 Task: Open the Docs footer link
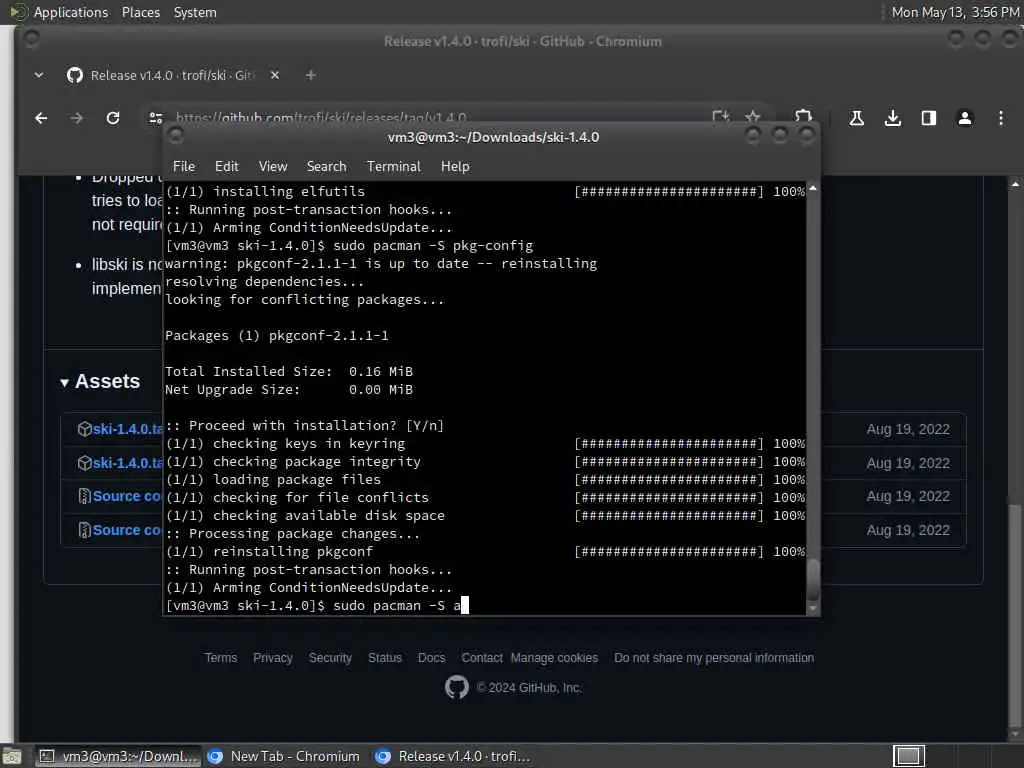click(x=431, y=658)
